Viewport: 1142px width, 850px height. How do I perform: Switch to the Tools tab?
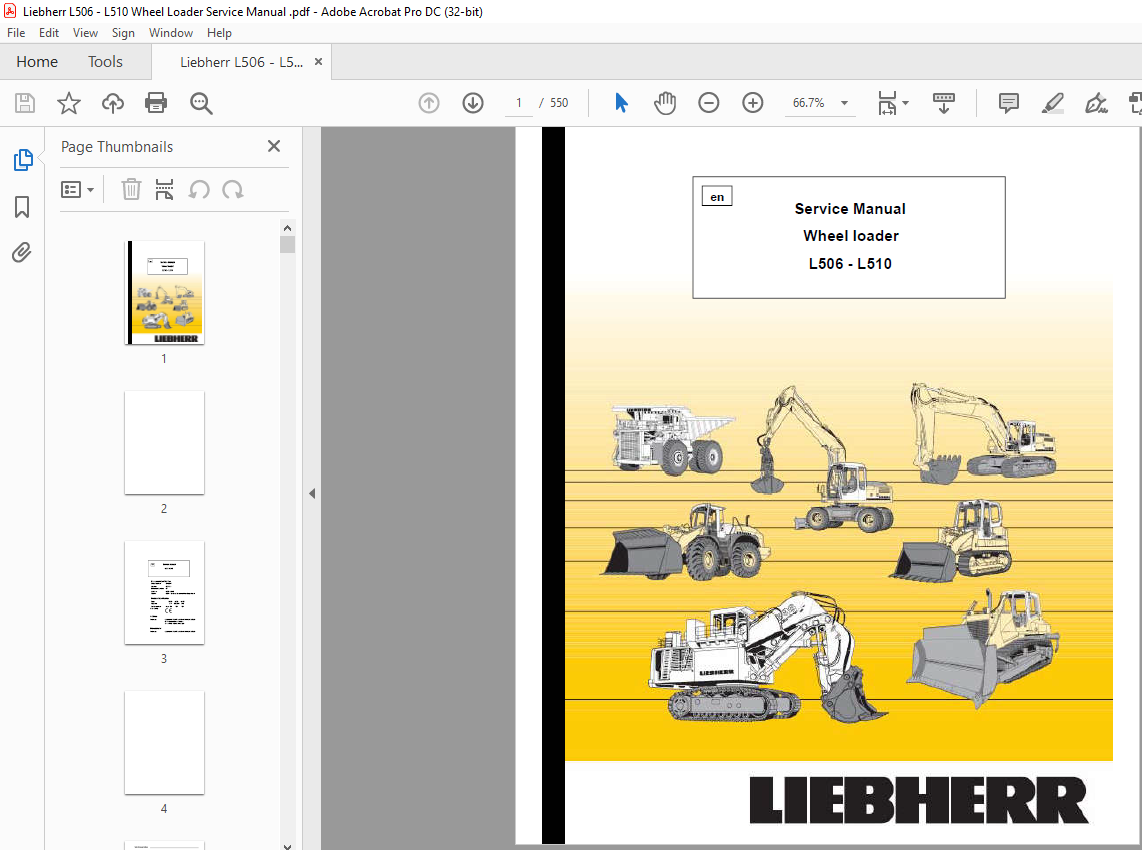(106, 62)
